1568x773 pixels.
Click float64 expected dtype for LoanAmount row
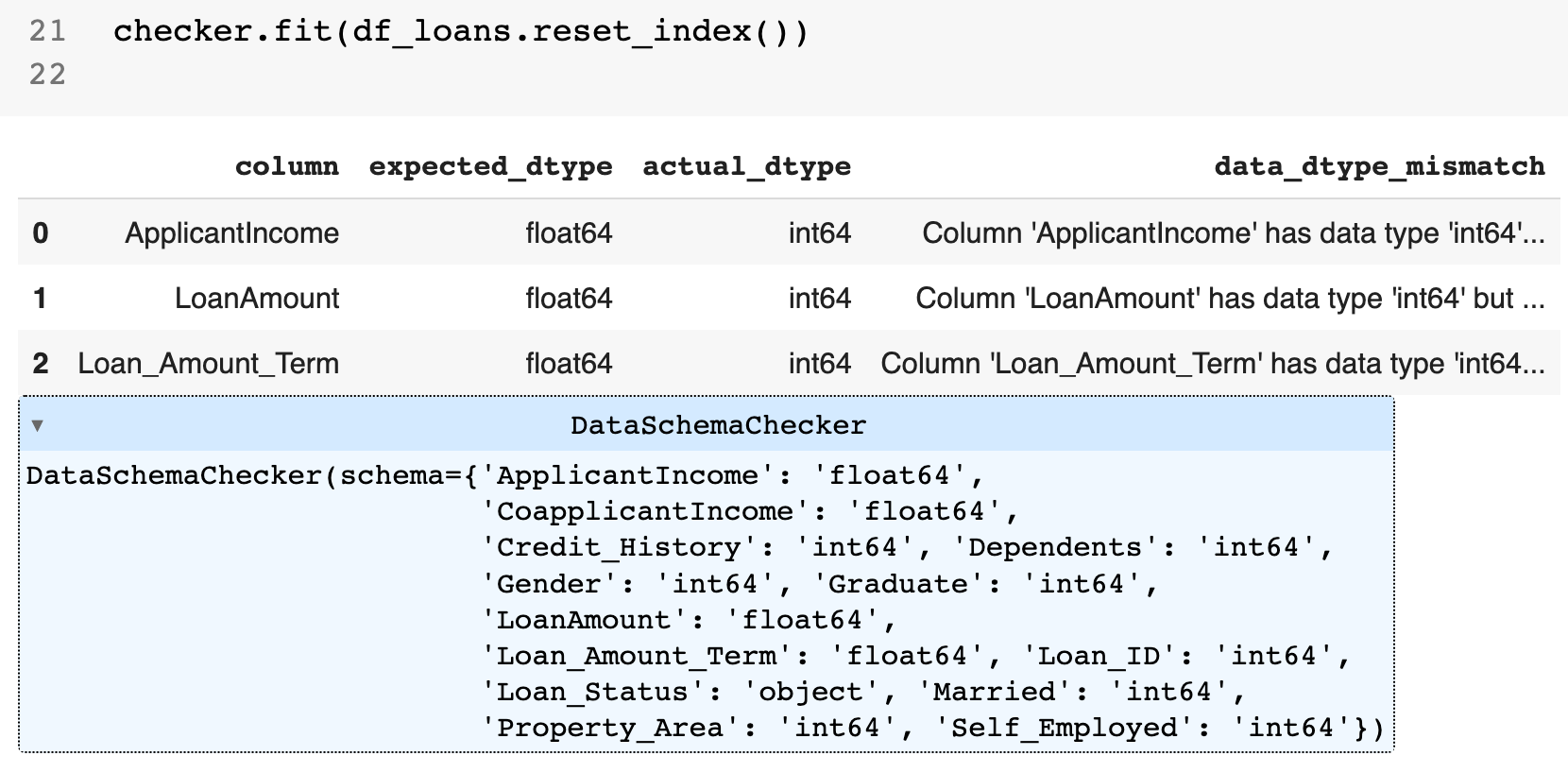click(569, 298)
